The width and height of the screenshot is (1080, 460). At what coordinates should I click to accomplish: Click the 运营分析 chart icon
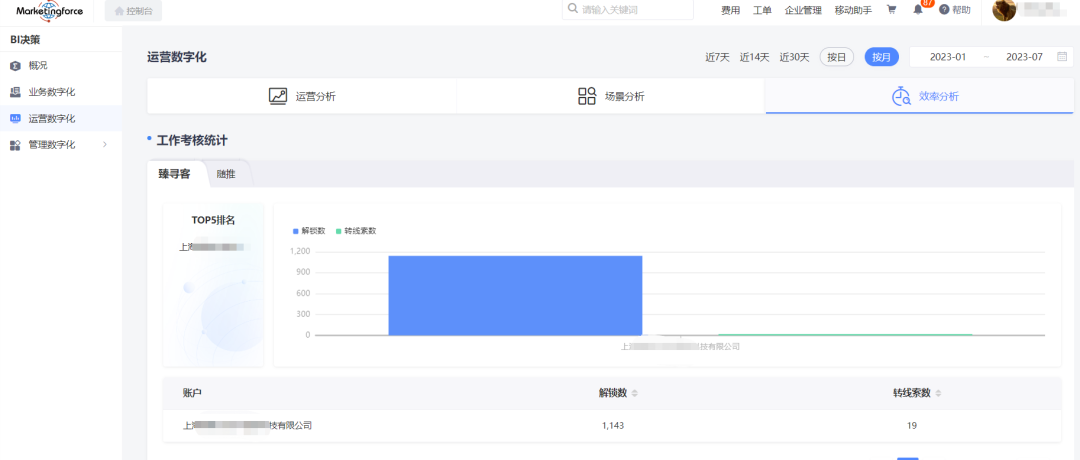(278, 96)
